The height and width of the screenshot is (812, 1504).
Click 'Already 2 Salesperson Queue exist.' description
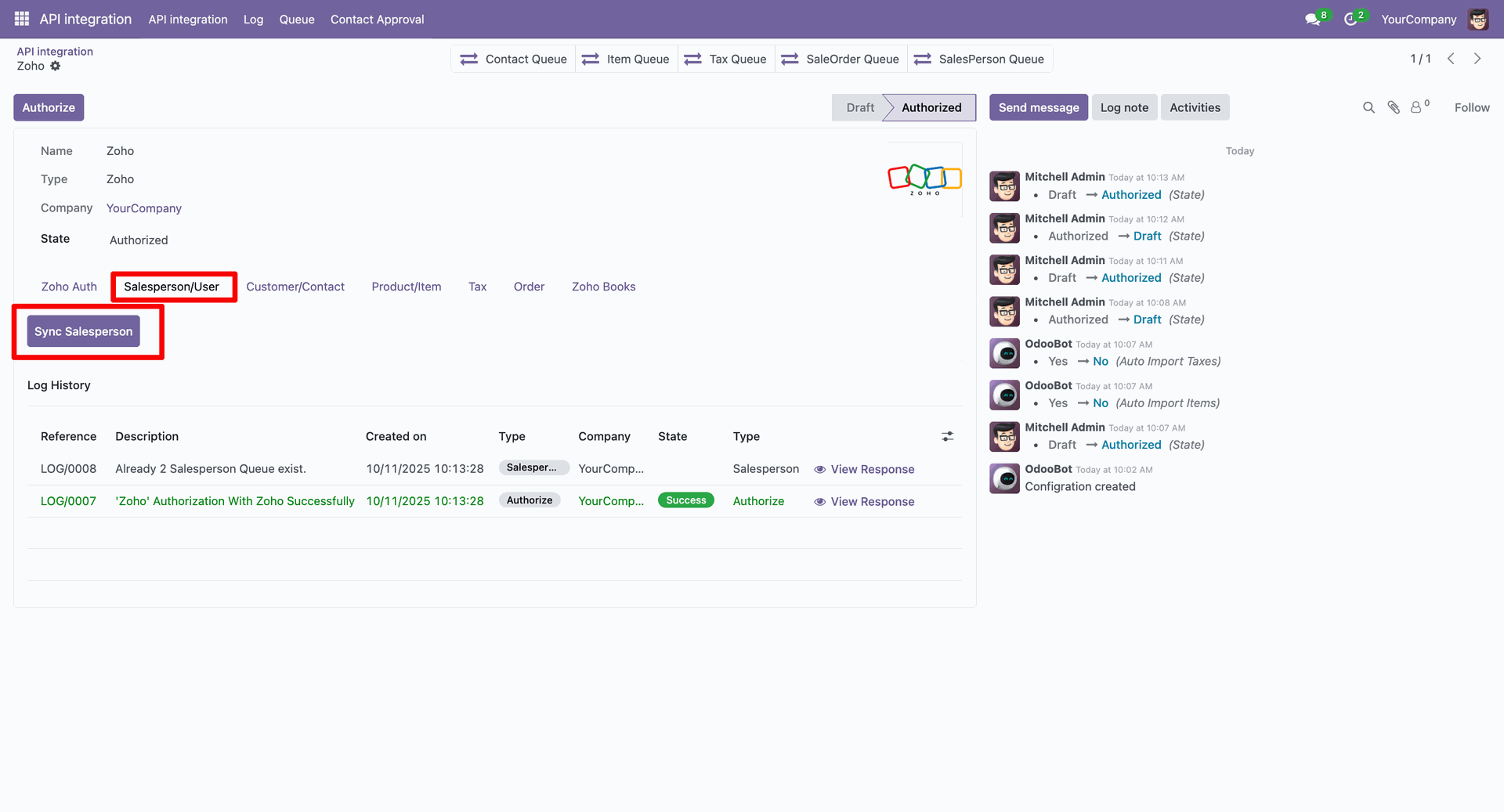211,469
